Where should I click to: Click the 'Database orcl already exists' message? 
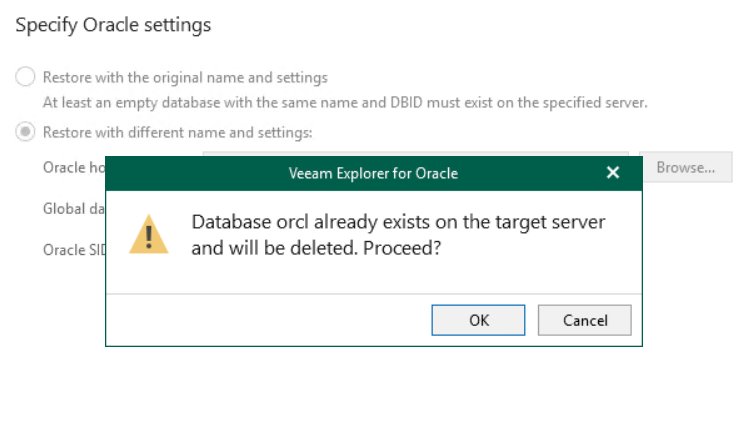click(x=398, y=222)
